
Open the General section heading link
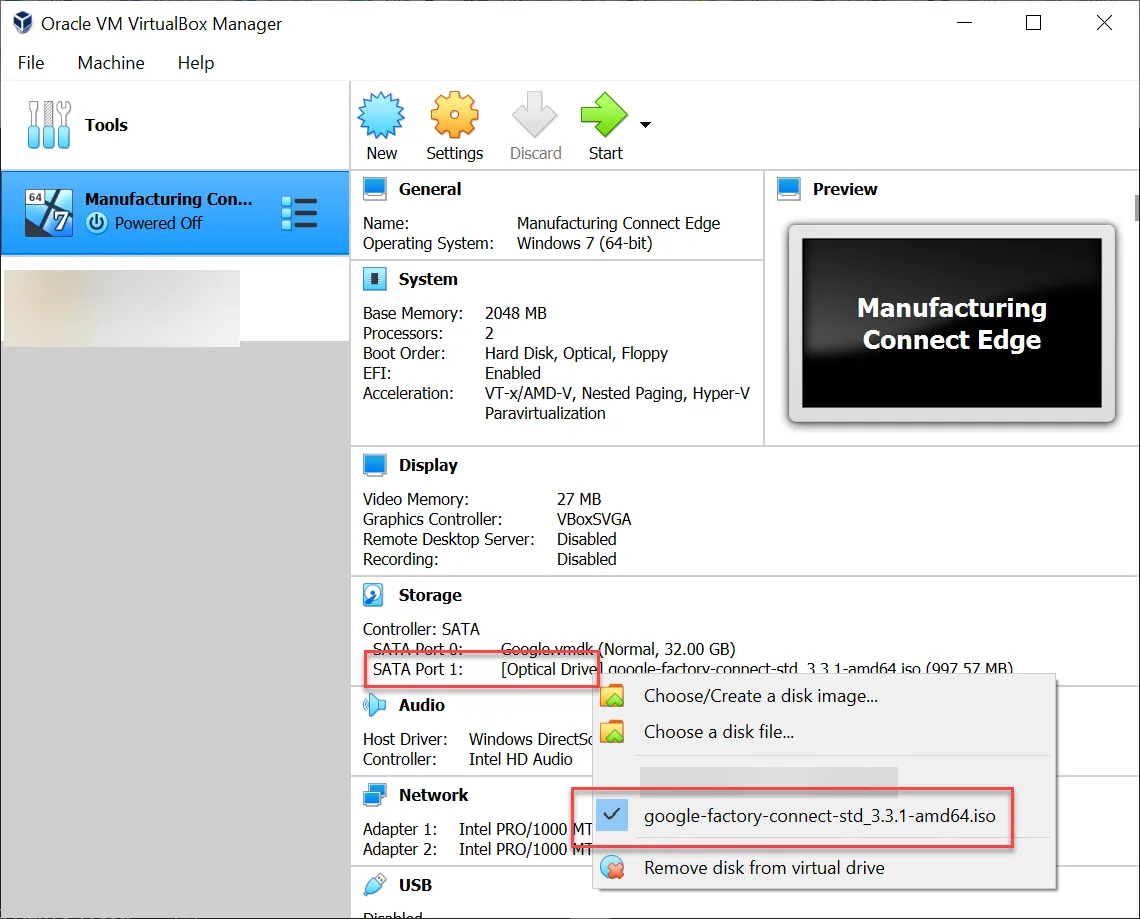coord(430,189)
